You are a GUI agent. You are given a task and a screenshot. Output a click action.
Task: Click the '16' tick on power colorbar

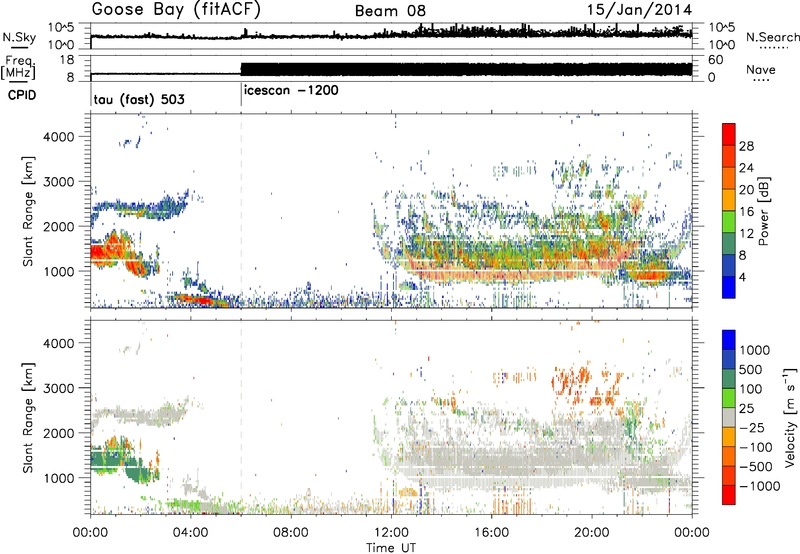[746, 212]
